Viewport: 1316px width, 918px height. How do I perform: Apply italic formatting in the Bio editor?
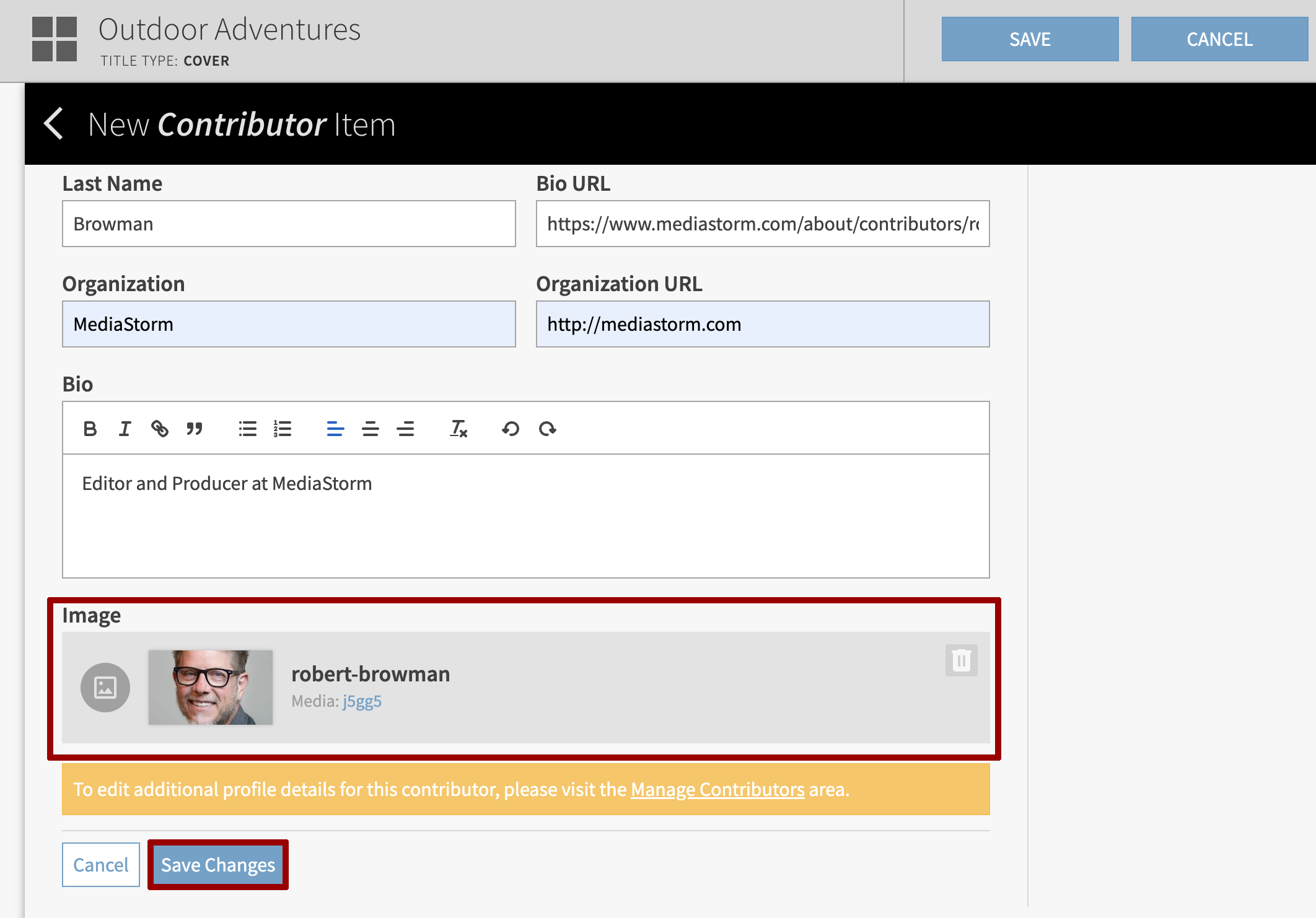125,428
